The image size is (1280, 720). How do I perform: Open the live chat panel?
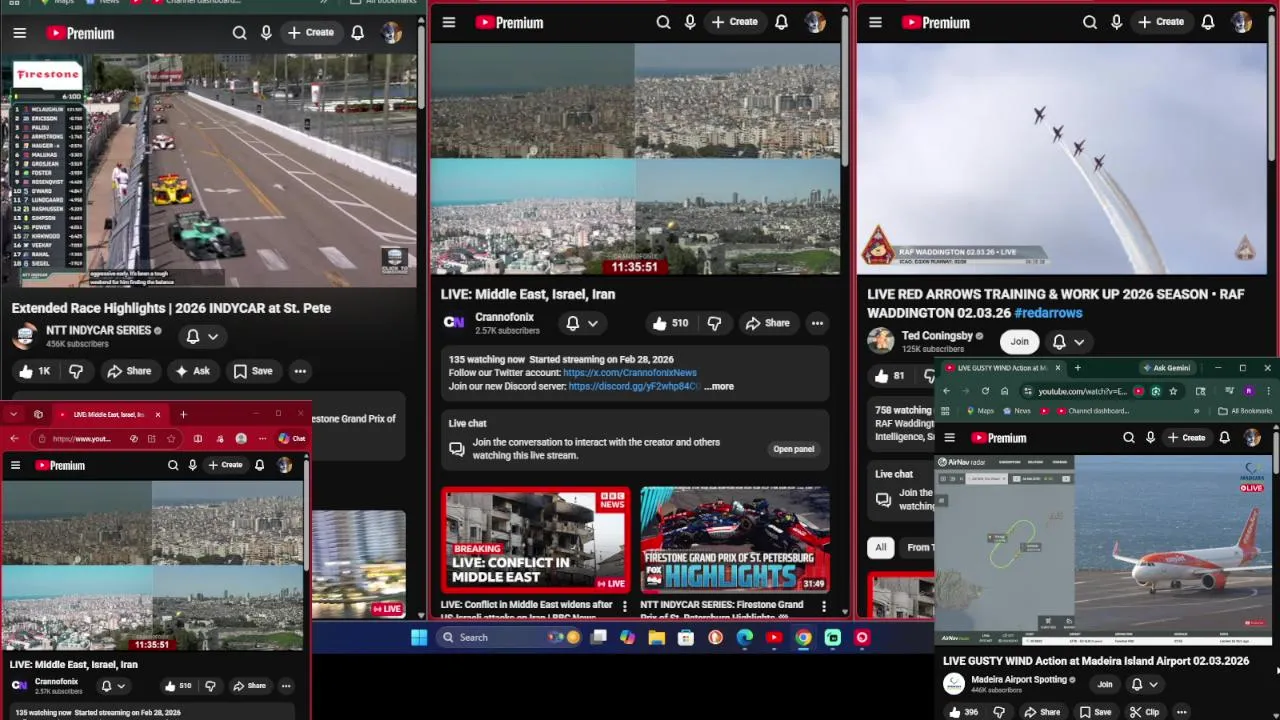point(794,449)
